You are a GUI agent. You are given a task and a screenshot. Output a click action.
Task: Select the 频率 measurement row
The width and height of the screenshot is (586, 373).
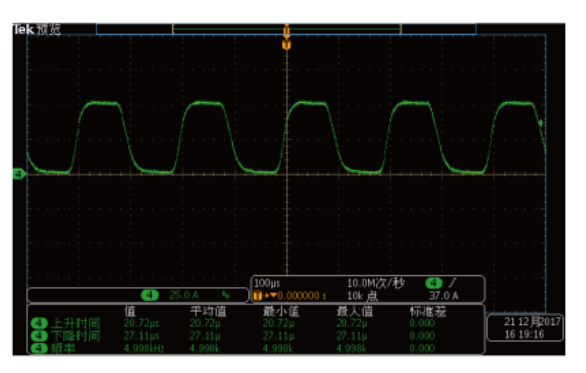click(x=256, y=349)
